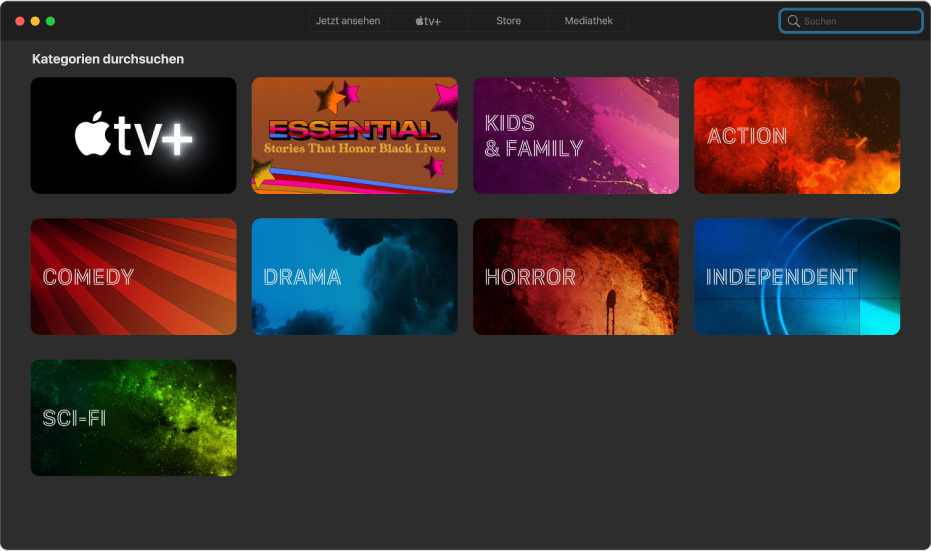This screenshot has height=551, width=931.
Task: Select the Comedy category tile
Action: tap(134, 277)
